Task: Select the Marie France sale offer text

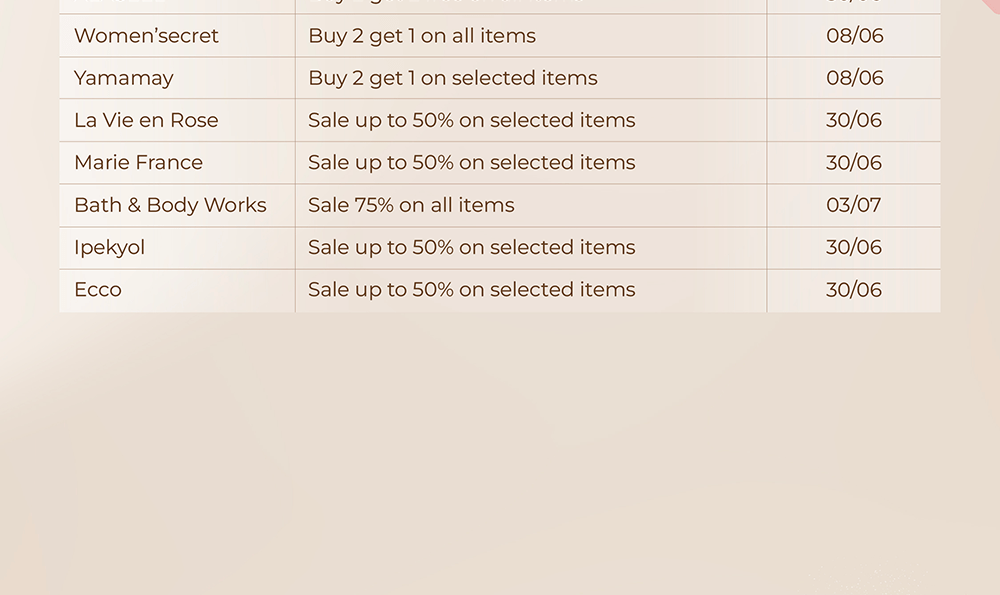Action: coord(471,163)
